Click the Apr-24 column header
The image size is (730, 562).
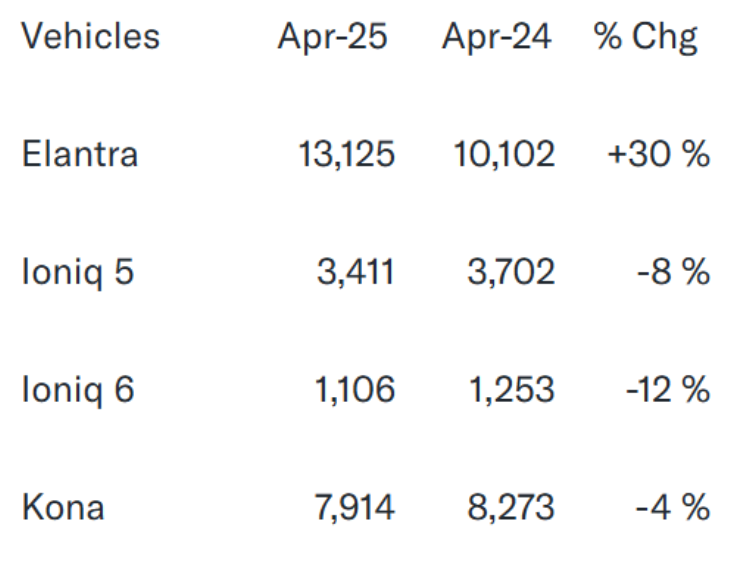(x=496, y=37)
